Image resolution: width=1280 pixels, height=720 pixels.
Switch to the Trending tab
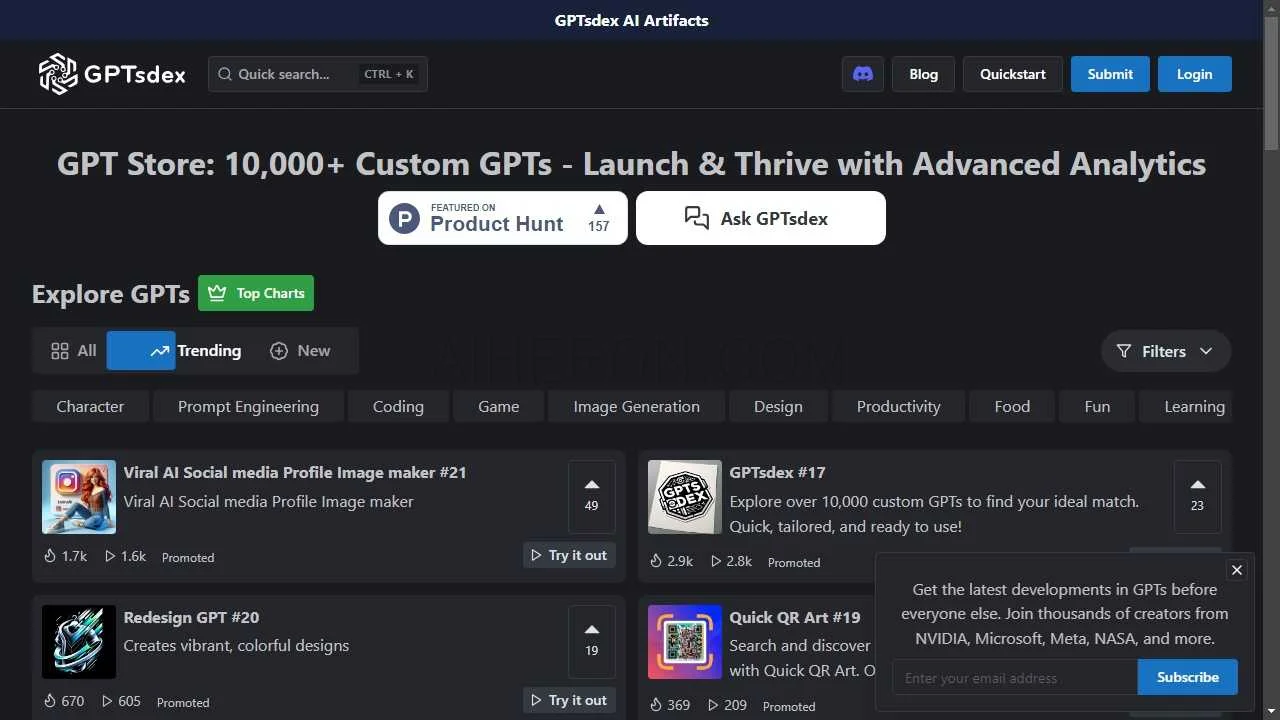pyautogui.click(x=195, y=351)
